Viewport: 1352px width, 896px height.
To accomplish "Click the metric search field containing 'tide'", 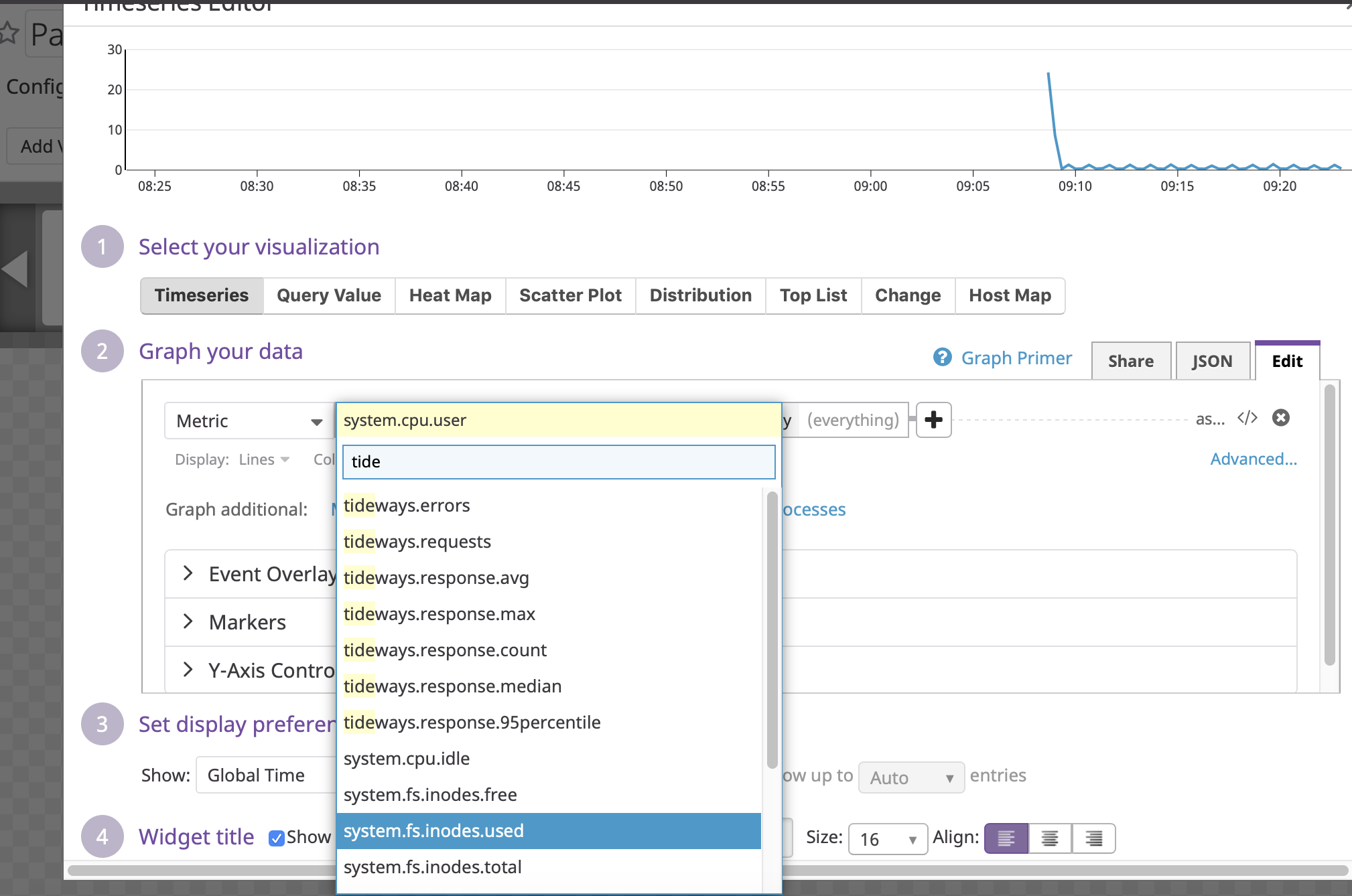I will coord(559,462).
